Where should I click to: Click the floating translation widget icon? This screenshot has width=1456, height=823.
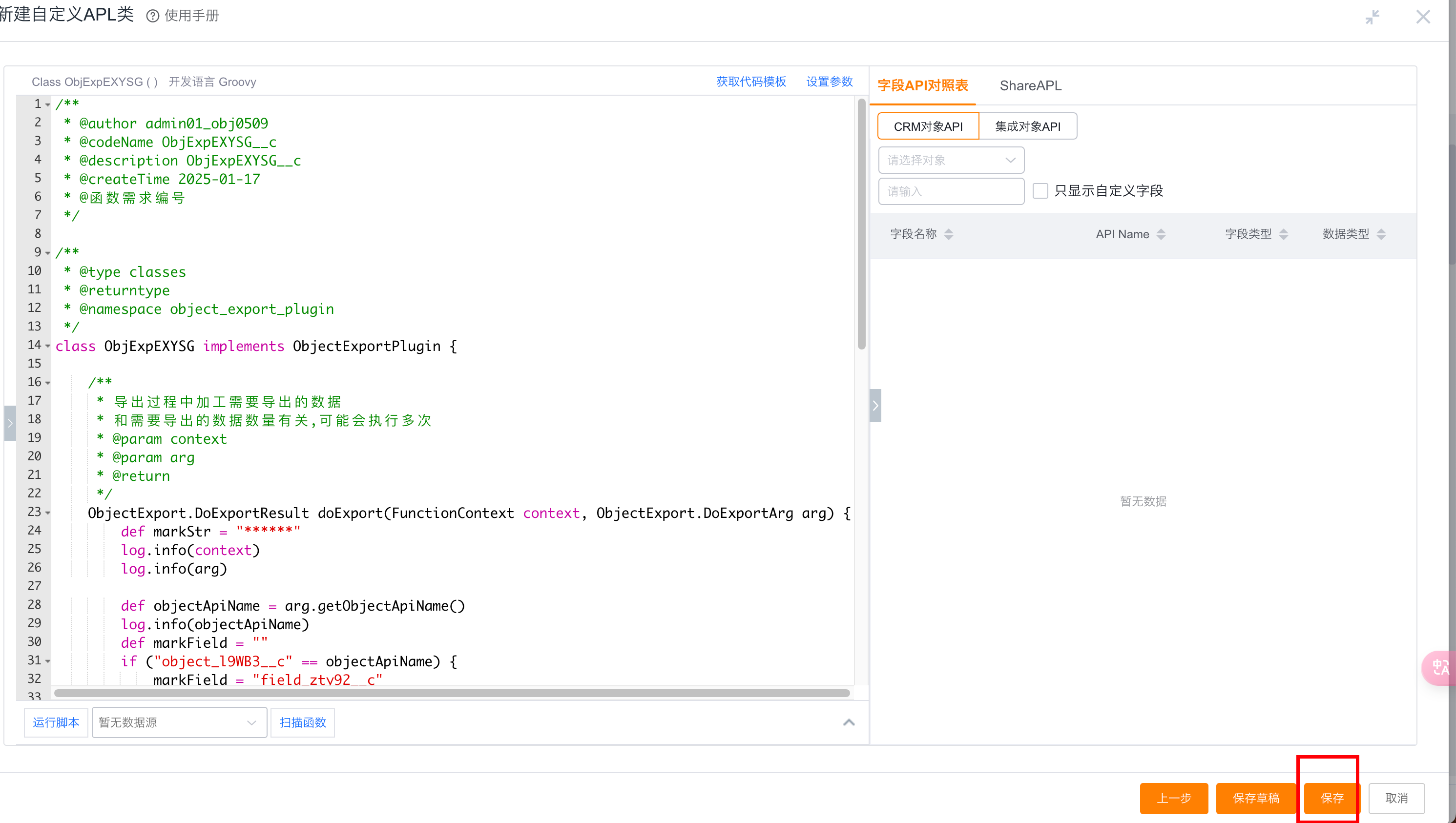coord(1439,668)
